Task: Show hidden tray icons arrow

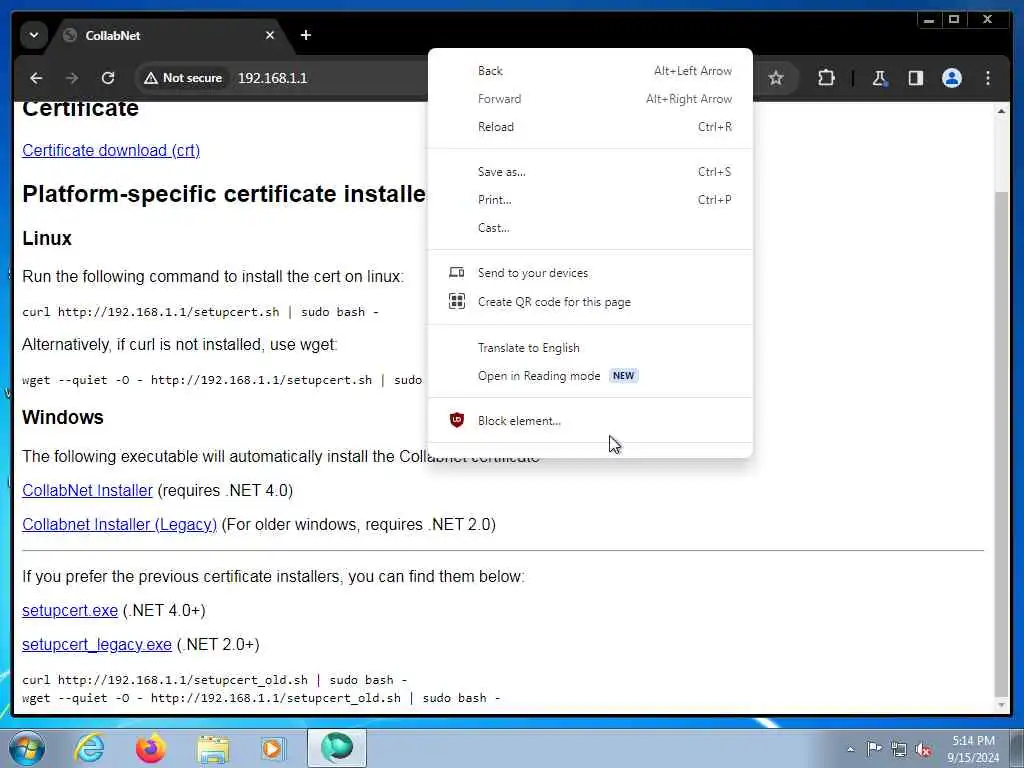Action: (x=850, y=750)
